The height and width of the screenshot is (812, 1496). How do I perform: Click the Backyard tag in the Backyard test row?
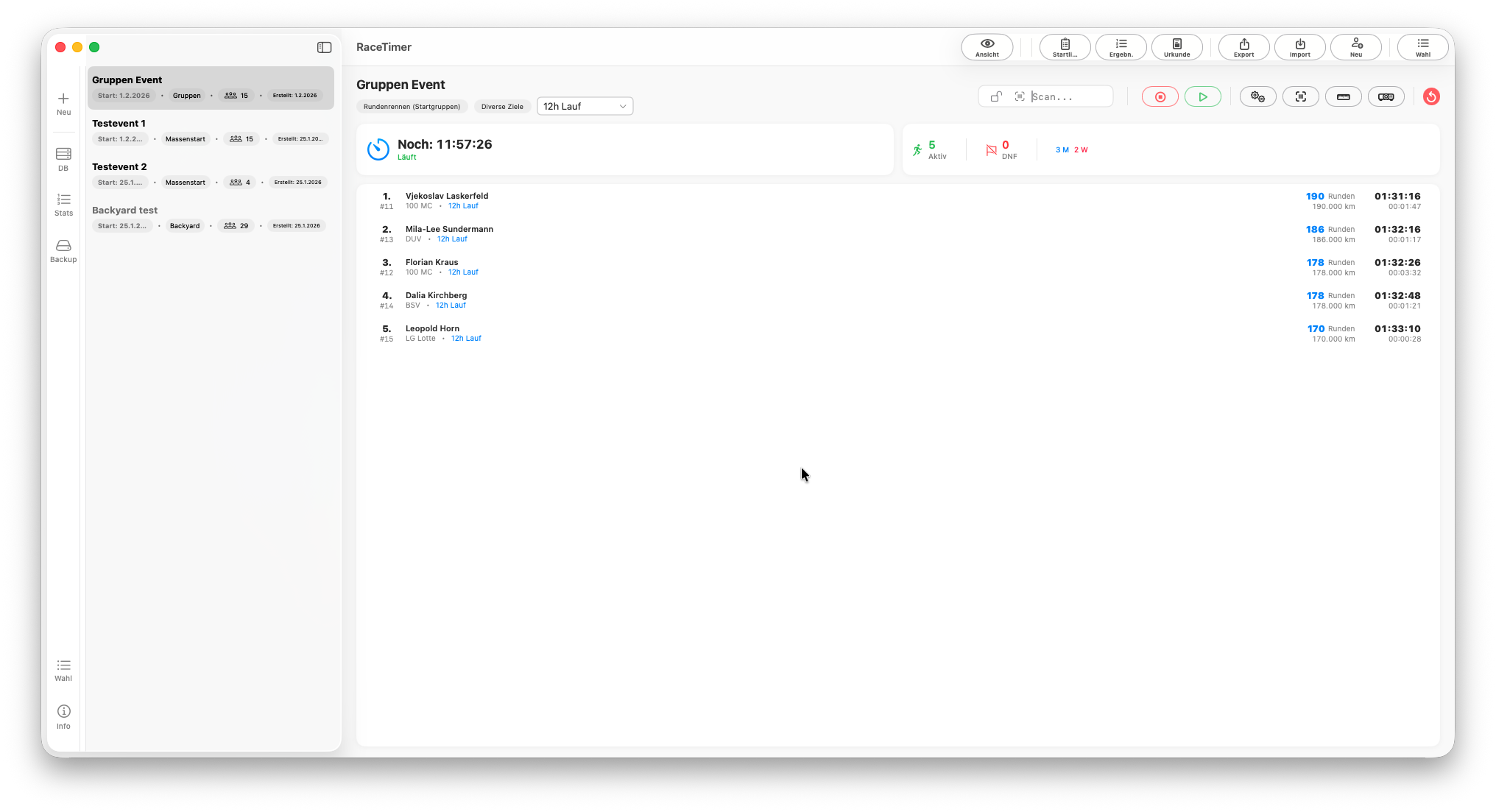click(184, 226)
